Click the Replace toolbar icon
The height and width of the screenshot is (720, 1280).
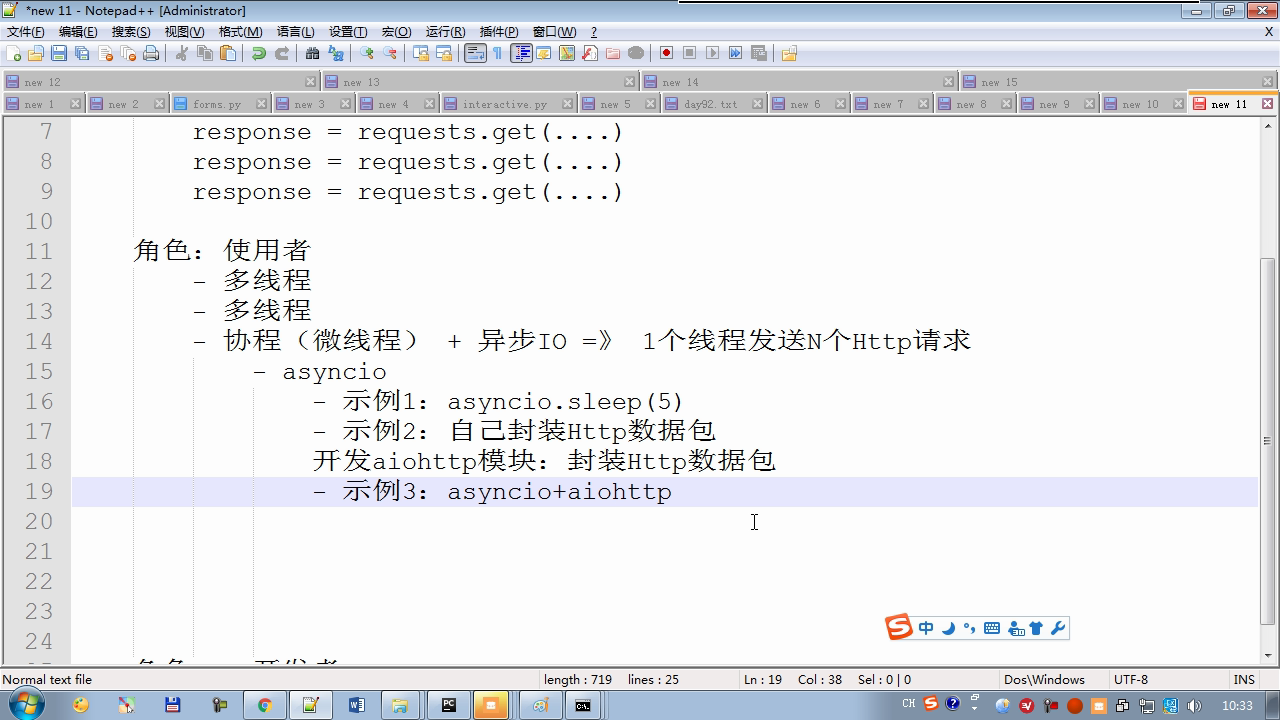click(x=336, y=53)
